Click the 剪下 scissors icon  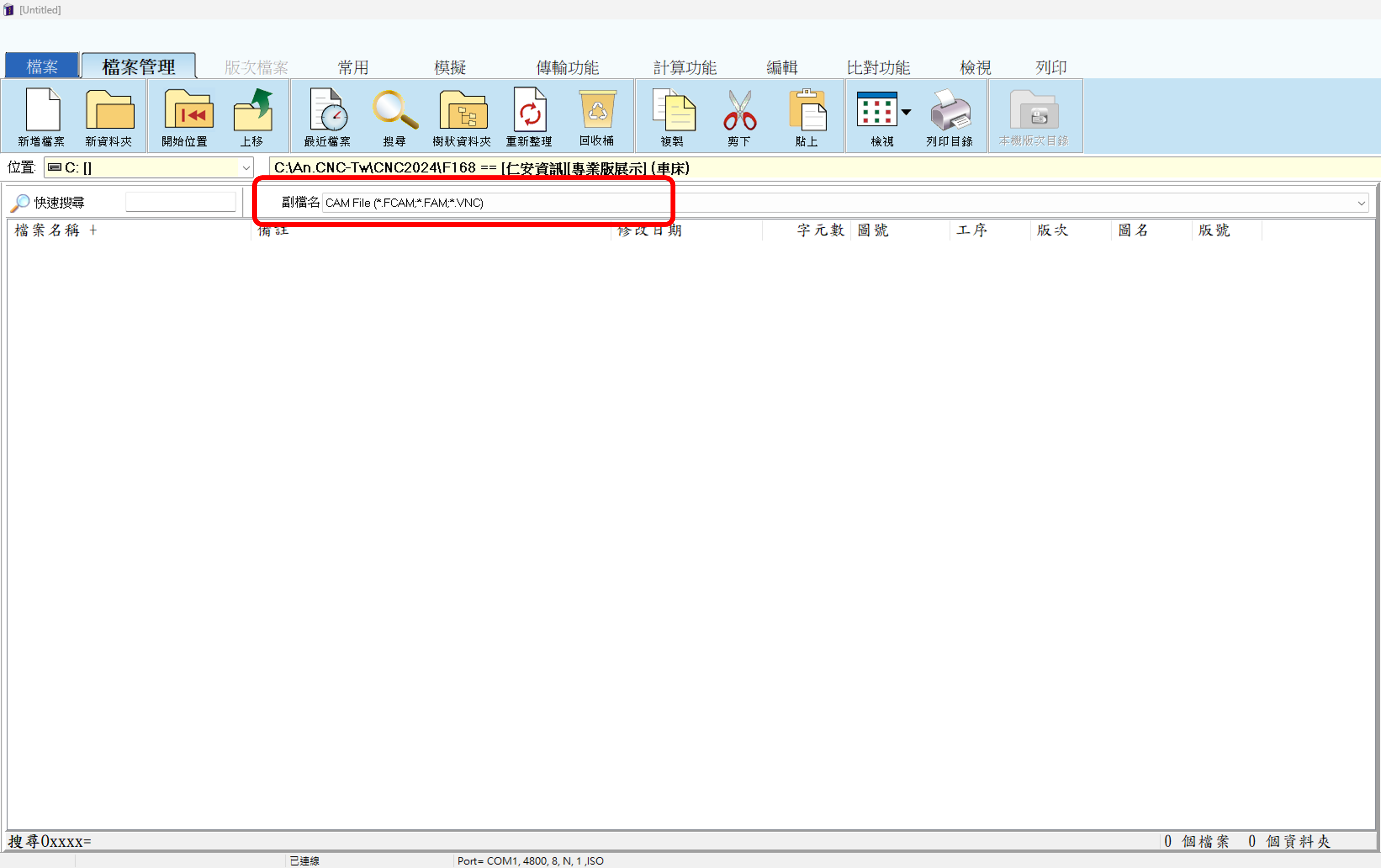[739, 110]
